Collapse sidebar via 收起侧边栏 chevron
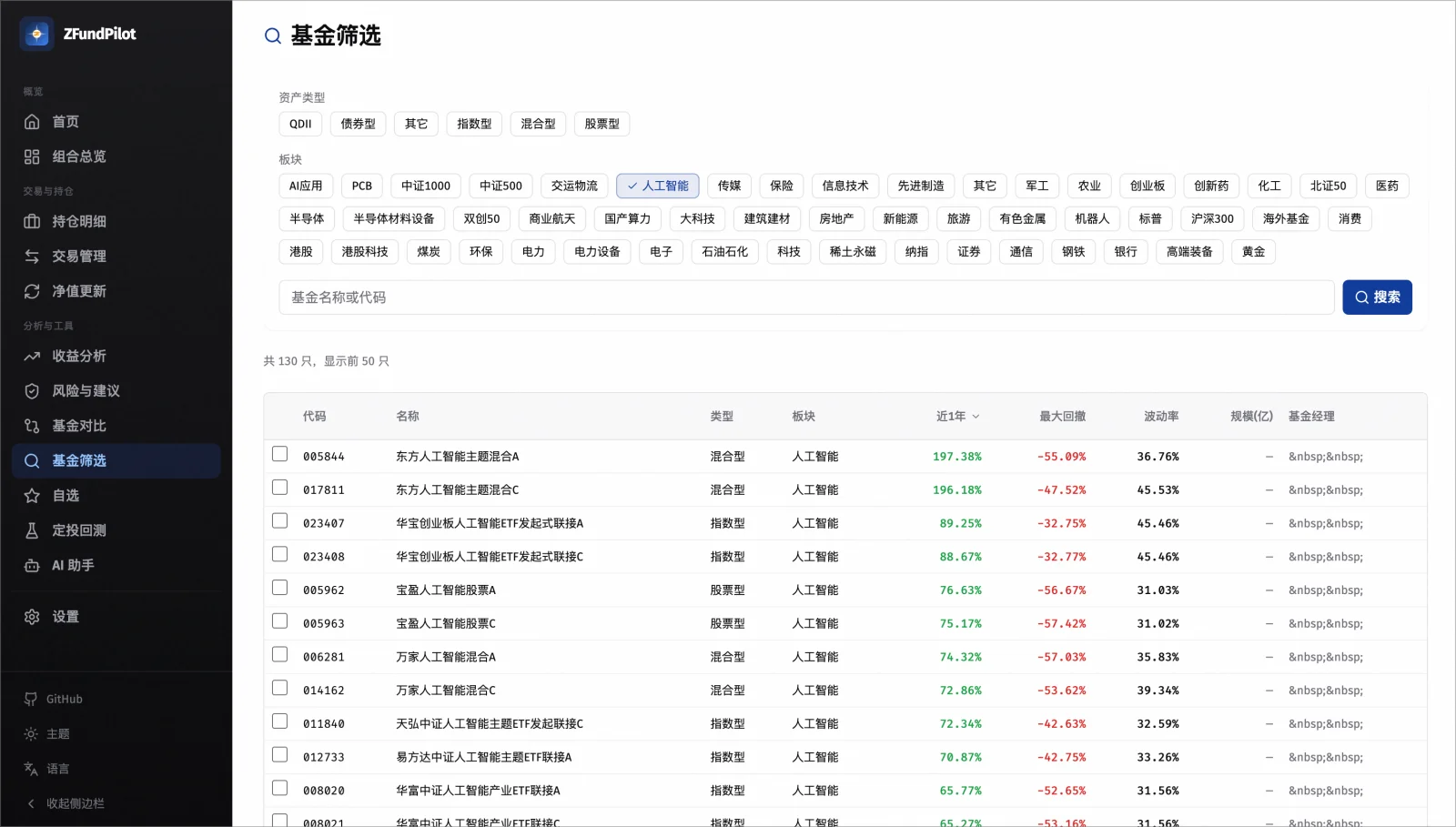Screen dimensions: 1456x827 coord(31,803)
